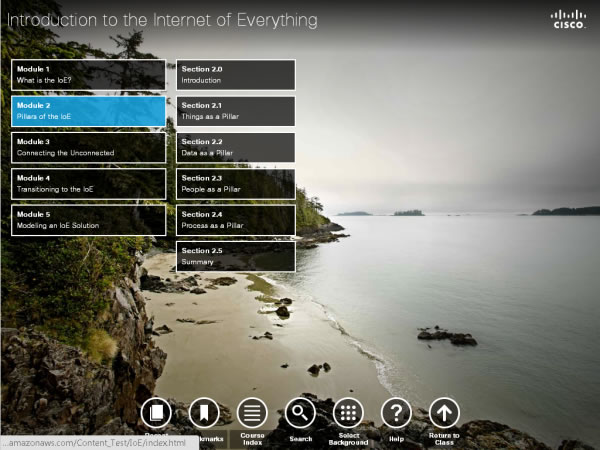Click the Search magnifier icon
The width and height of the screenshot is (600, 450).
300,413
